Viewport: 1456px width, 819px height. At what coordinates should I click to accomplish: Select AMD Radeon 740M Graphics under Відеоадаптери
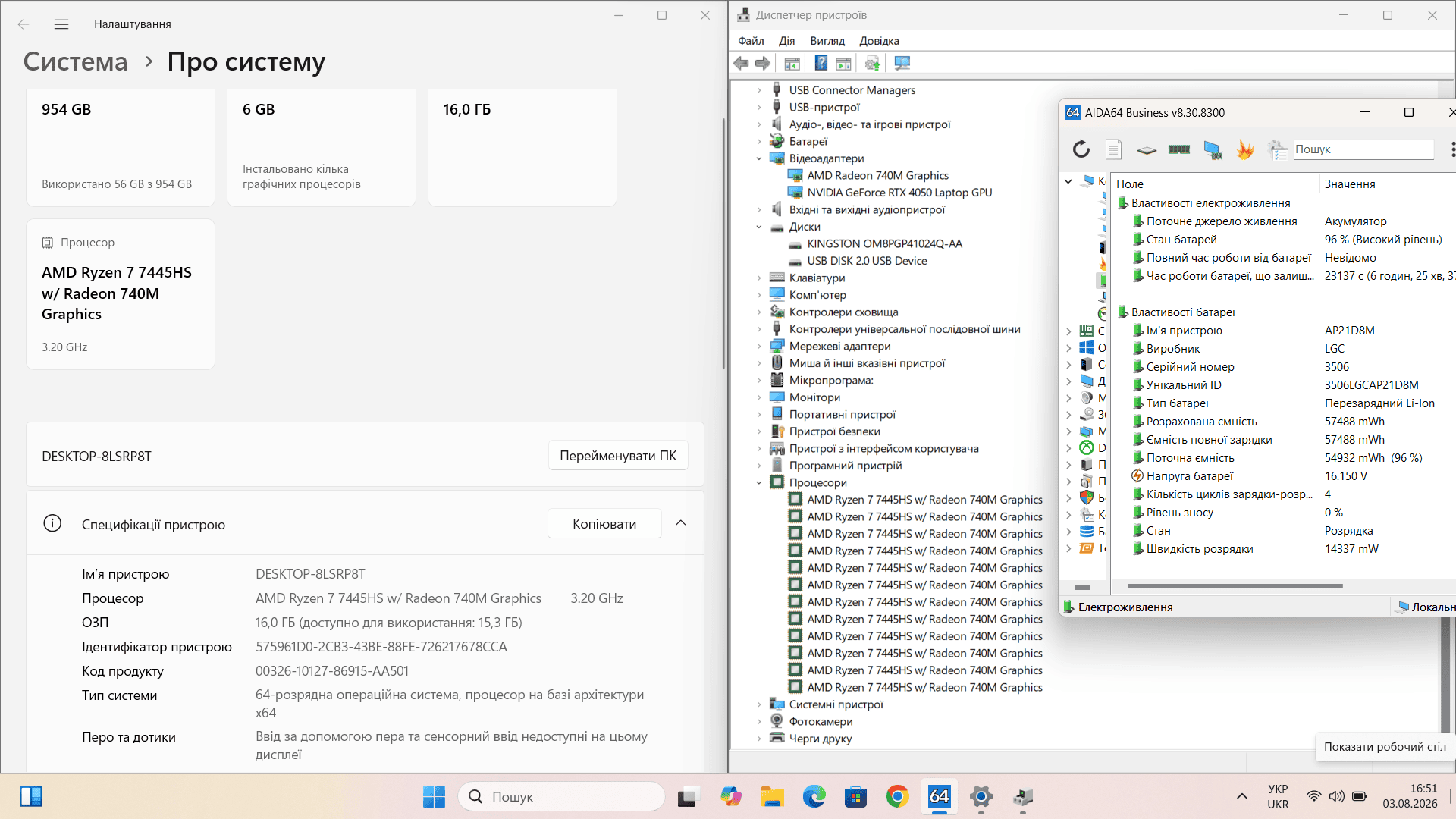[x=877, y=175]
